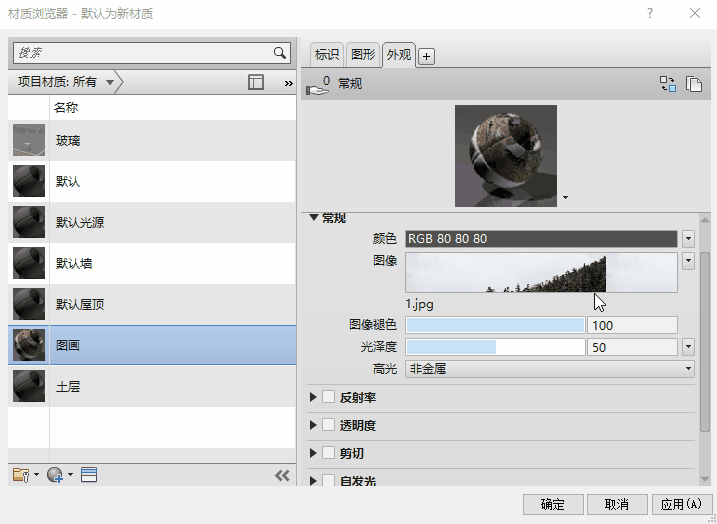
Task: Expand the 透明度 section
Action: (313, 425)
